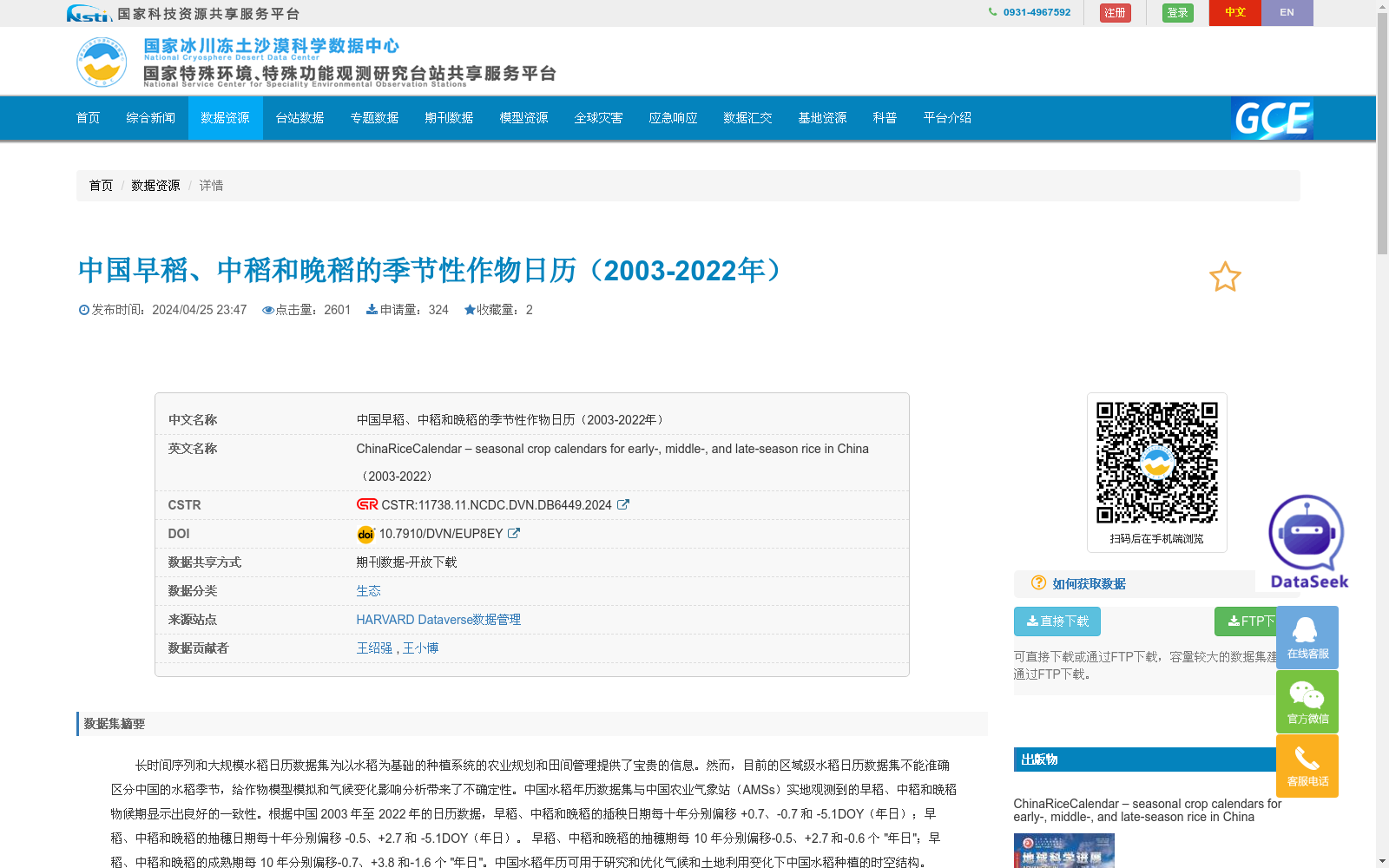Select the 数据资源 navigation tab
This screenshot has height=868, width=1389.
point(225,118)
